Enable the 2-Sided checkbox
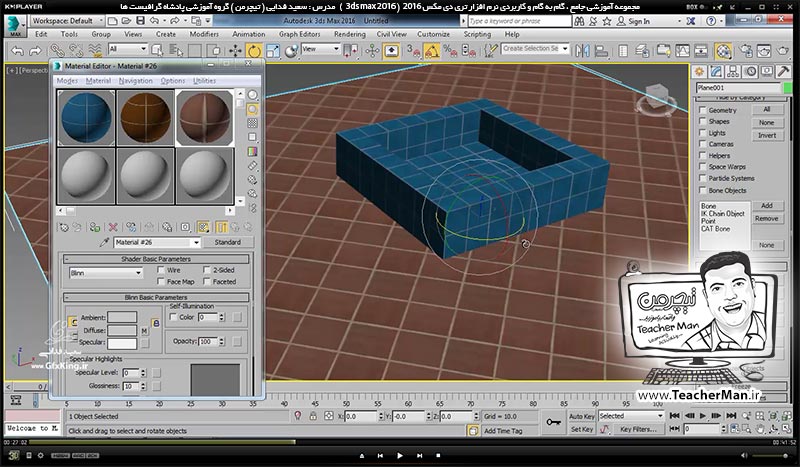The width and height of the screenshot is (800, 467). [207, 270]
